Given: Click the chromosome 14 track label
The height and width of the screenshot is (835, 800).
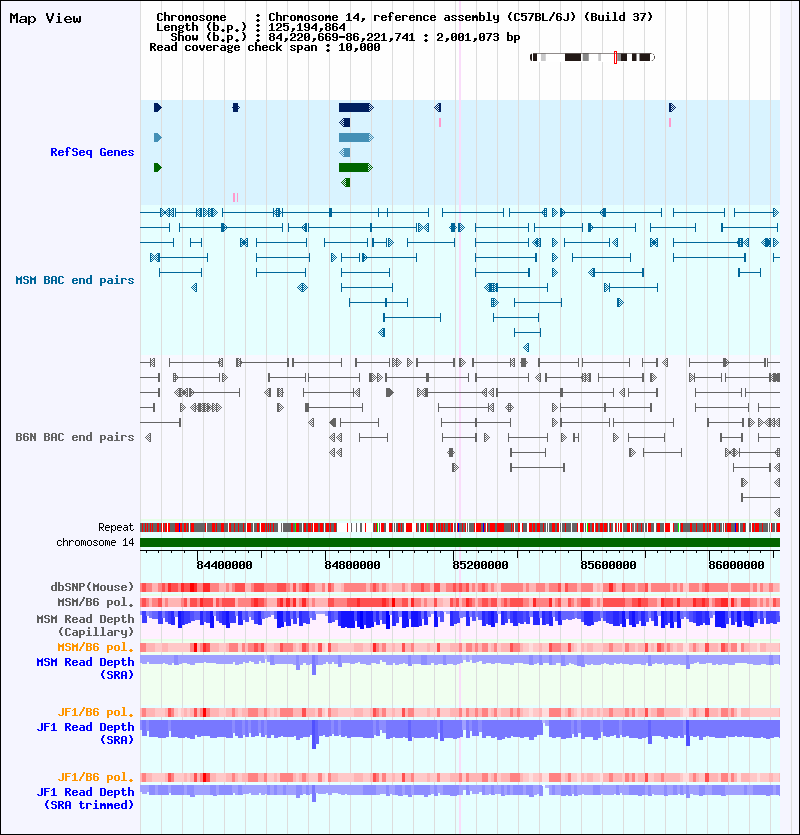Looking at the screenshot, I should pyautogui.click(x=95, y=542).
